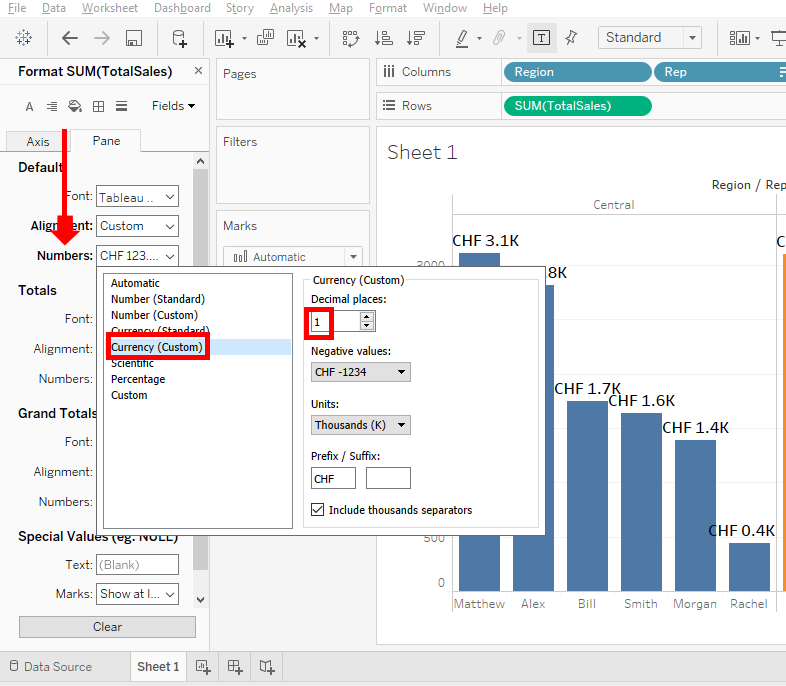Click the Clear button
The width and height of the screenshot is (786, 686).
[107, 627]
